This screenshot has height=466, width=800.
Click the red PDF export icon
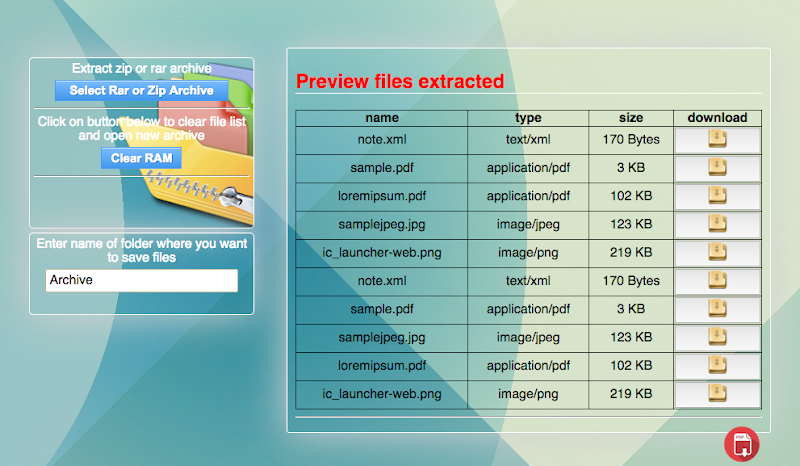[x=742, y=444]
